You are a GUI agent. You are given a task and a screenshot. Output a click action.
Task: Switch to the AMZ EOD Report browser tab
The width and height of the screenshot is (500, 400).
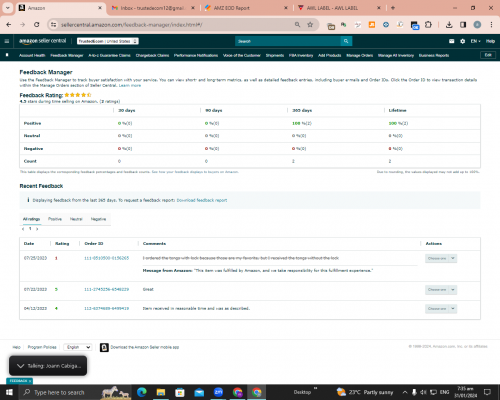tap(246, 8)
